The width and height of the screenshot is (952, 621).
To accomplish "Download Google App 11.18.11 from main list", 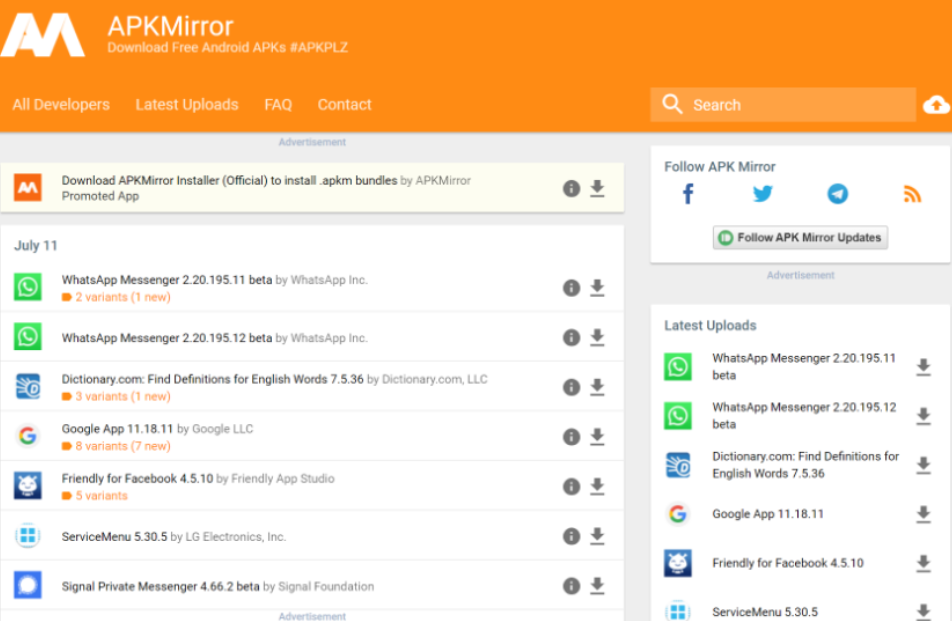I will (x=597, y=437).
